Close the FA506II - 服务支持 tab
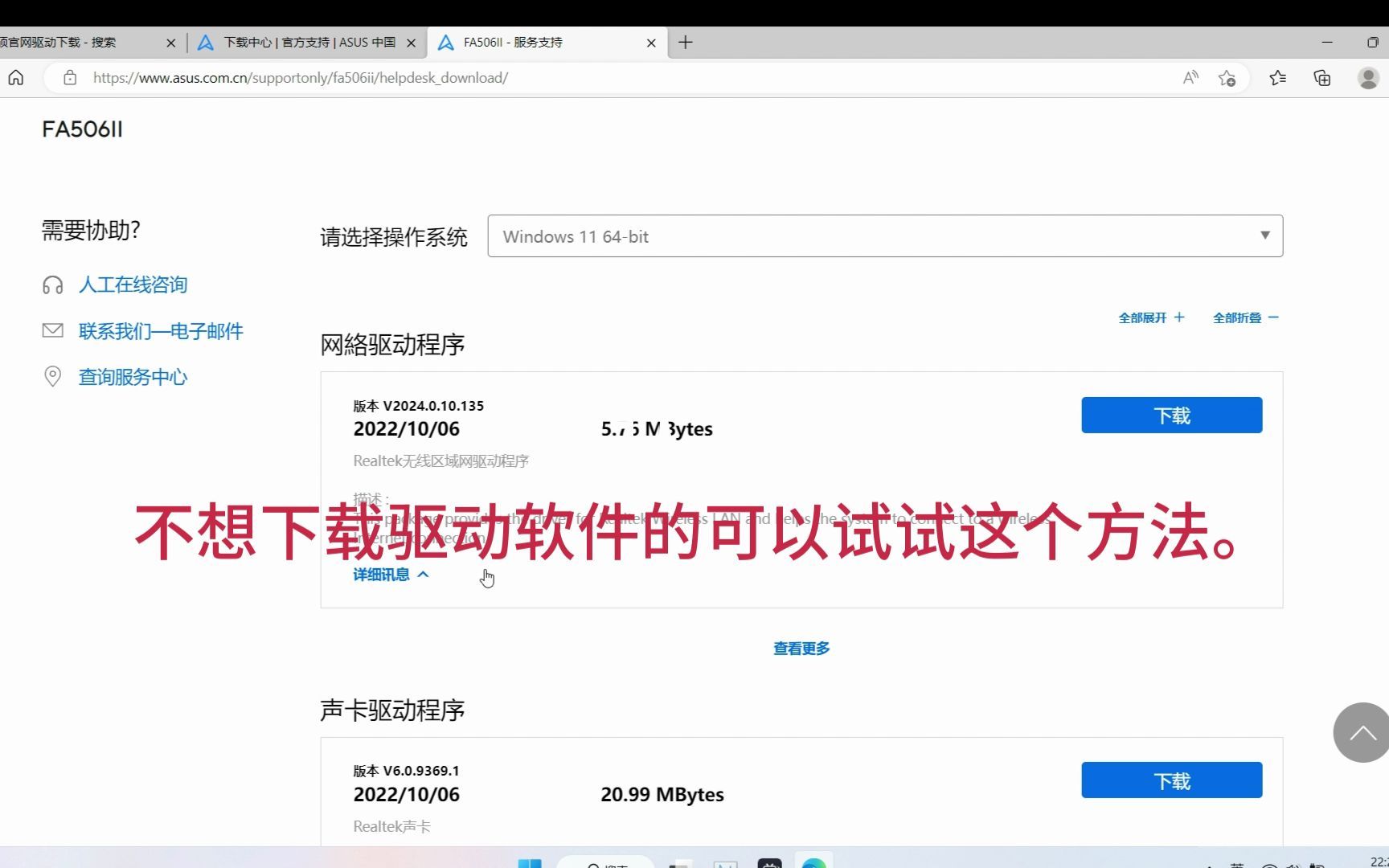Image resolution: width=1389 pixels, height=868 pixels. (x=651, y=43)
